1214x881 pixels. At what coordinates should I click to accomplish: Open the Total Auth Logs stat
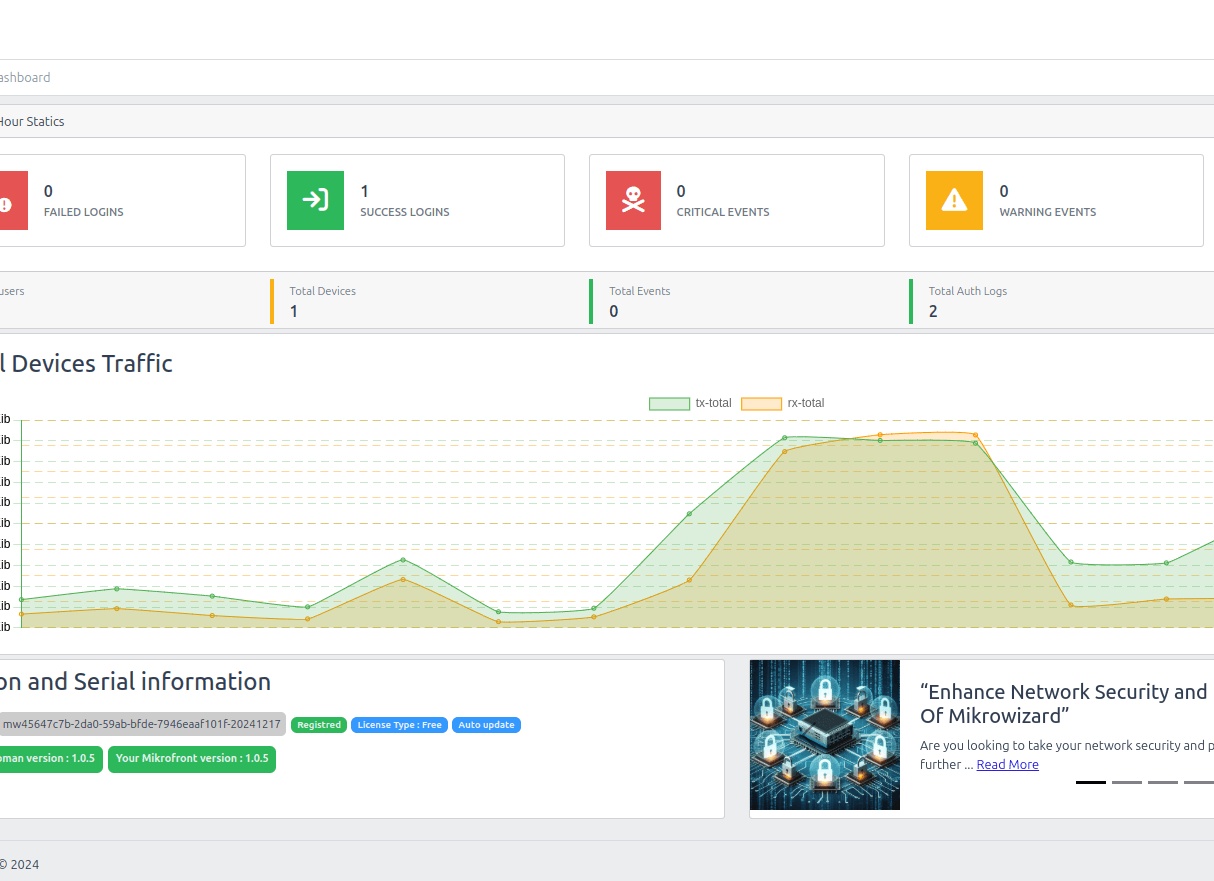tap(967, 301)
